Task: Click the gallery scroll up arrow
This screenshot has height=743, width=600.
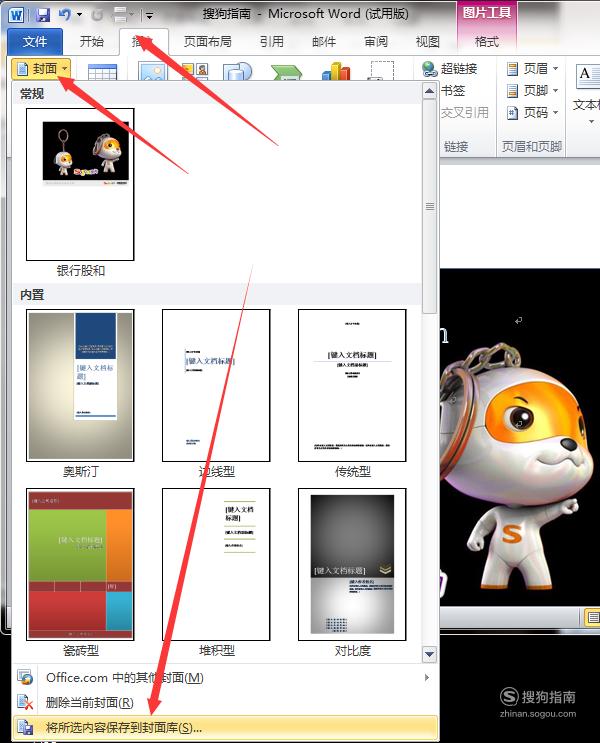Action: [x=429, y=91]
